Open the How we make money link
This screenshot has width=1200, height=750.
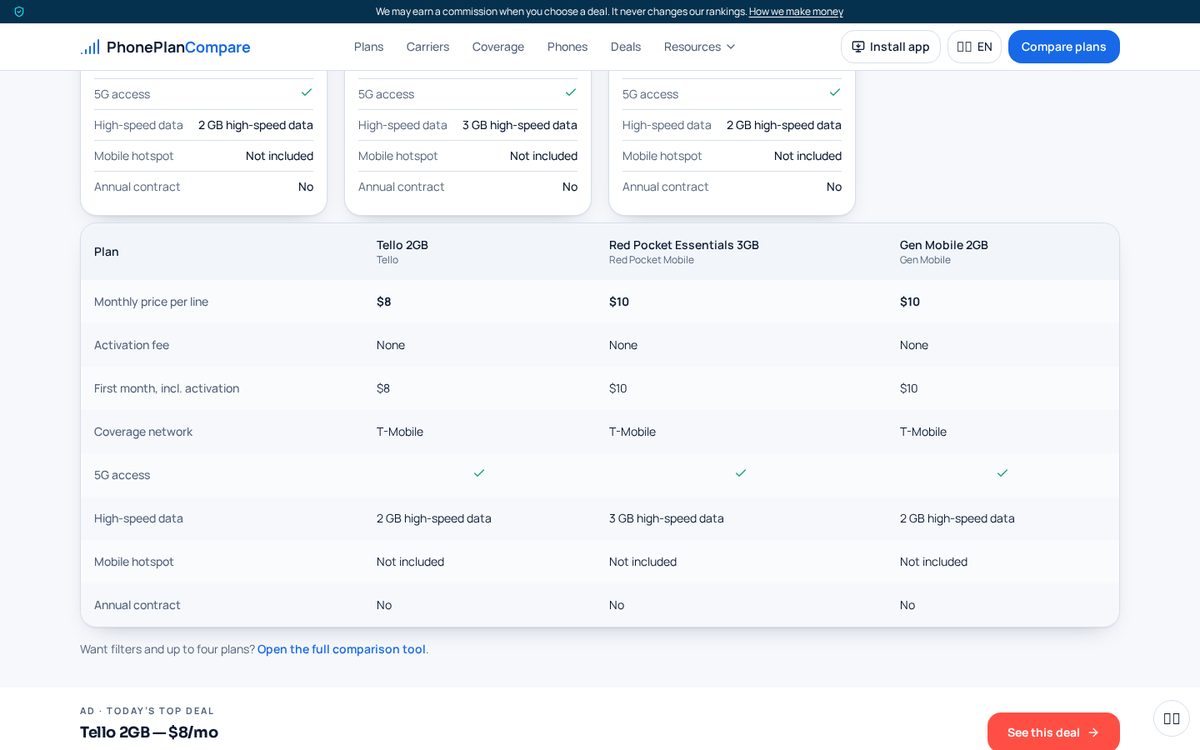[796, 12]
